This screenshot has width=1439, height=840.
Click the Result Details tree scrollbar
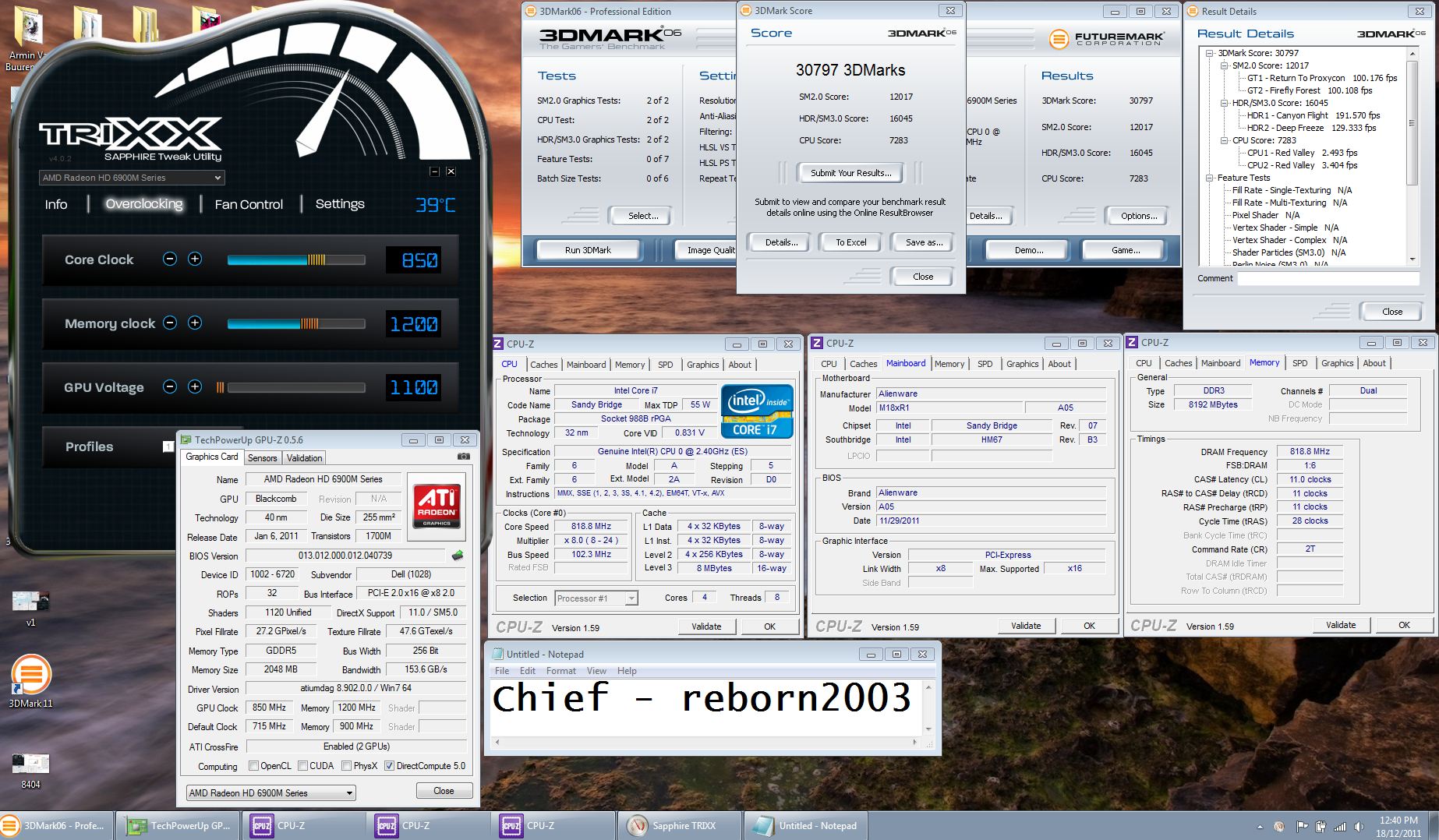1412,156
